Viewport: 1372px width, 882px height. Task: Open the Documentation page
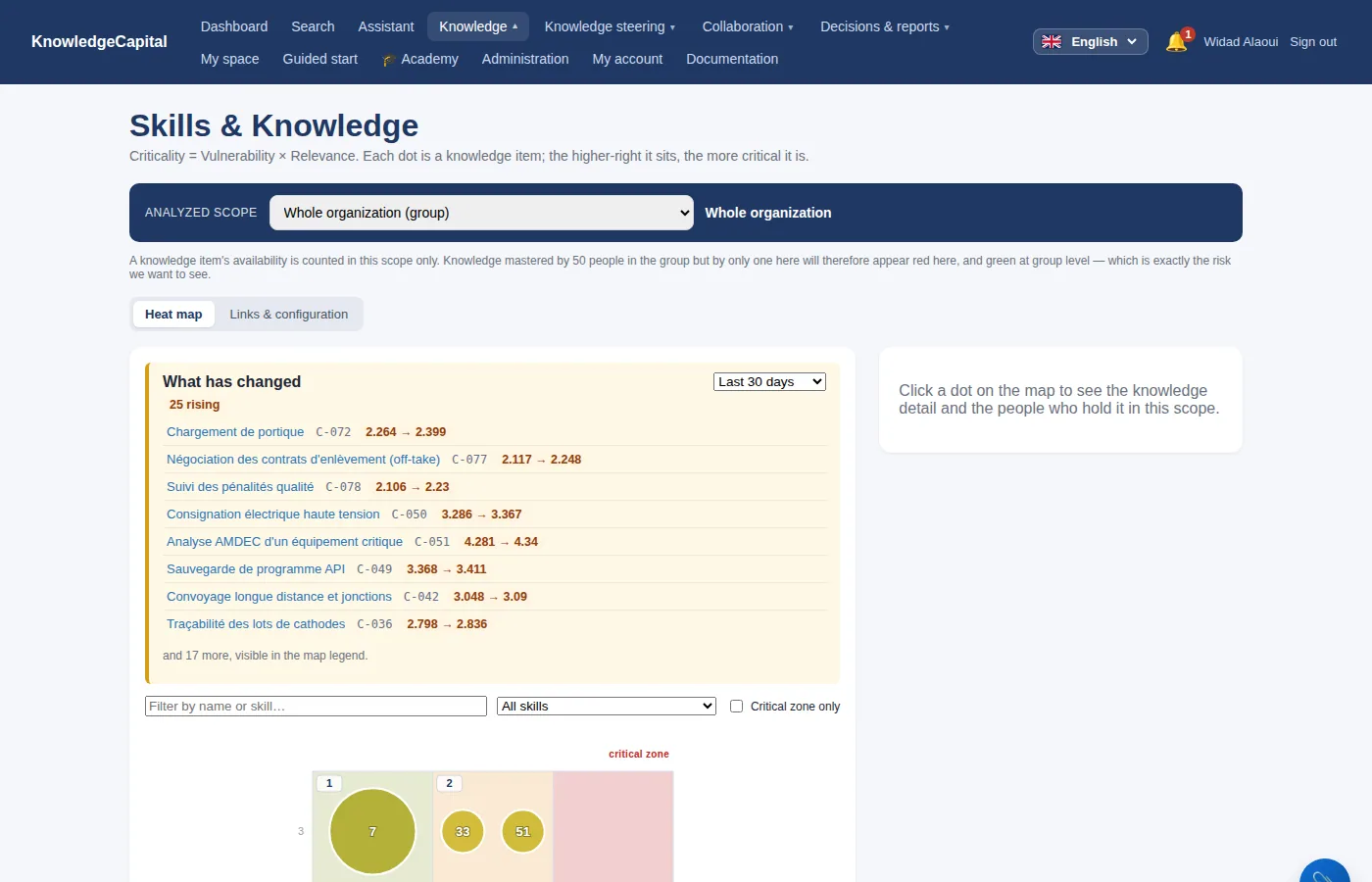click(732, 59)
